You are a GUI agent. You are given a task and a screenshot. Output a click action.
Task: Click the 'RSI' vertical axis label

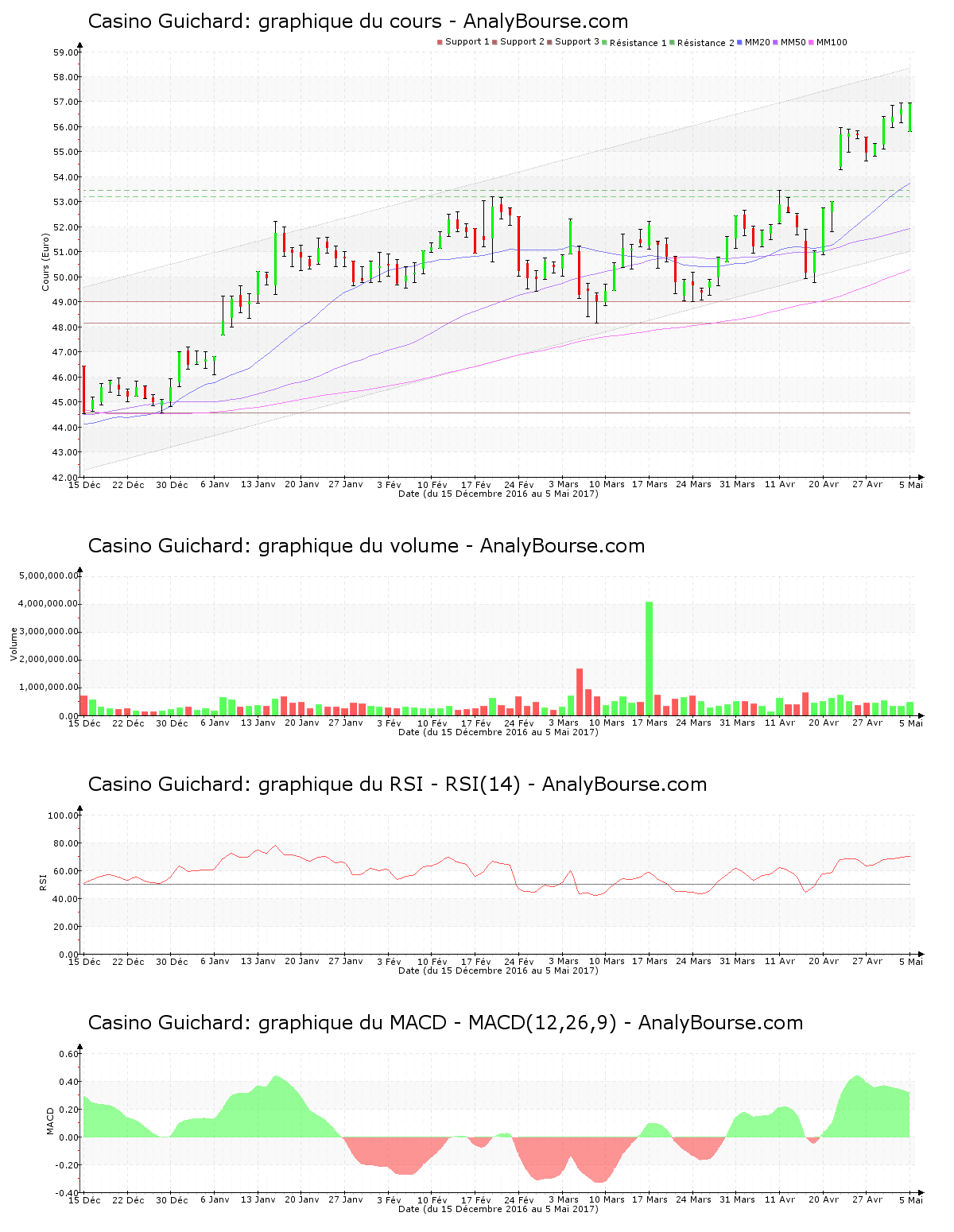tap(43, 882)
